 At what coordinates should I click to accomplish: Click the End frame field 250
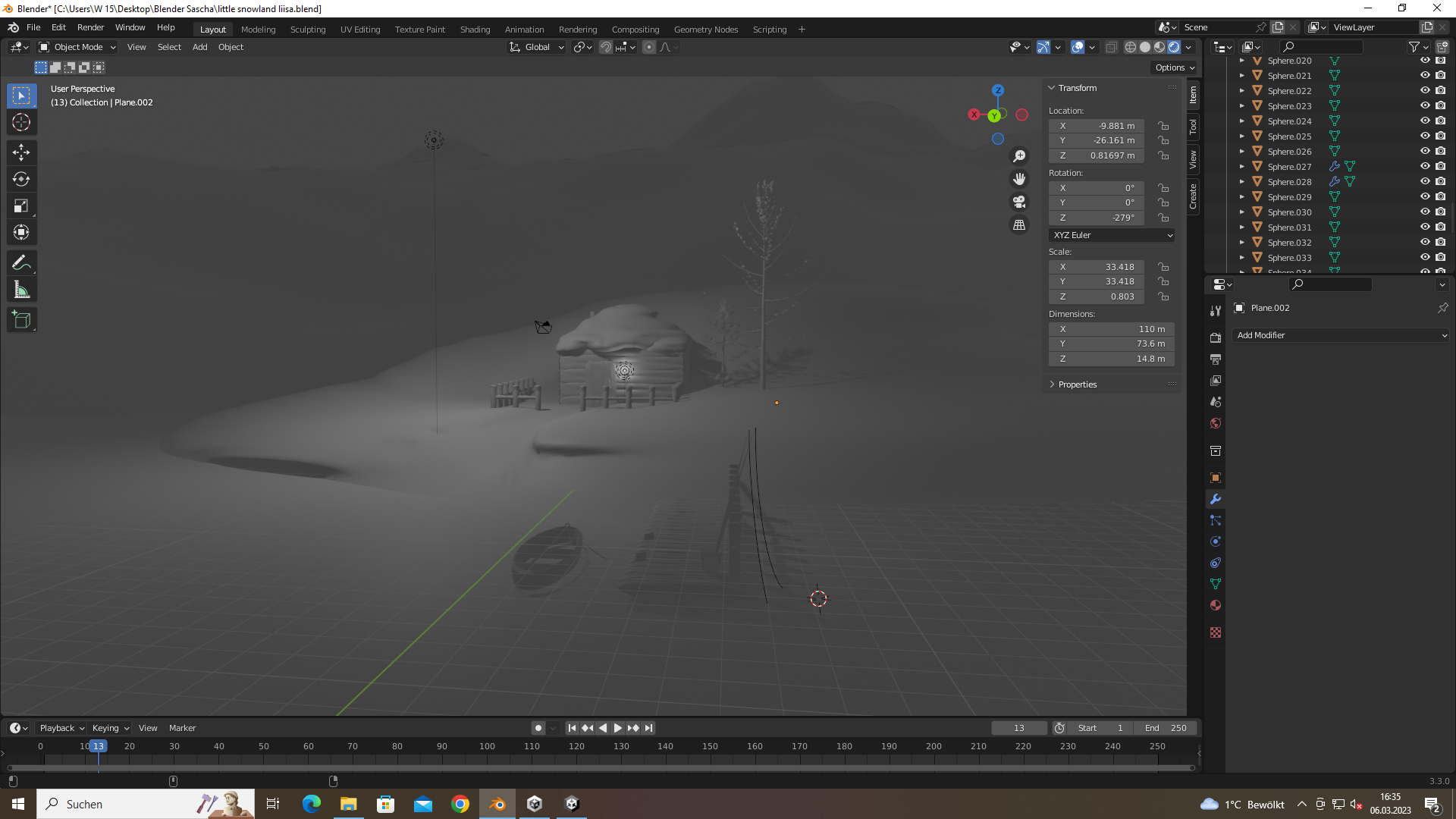click(x=1165, y=728)
